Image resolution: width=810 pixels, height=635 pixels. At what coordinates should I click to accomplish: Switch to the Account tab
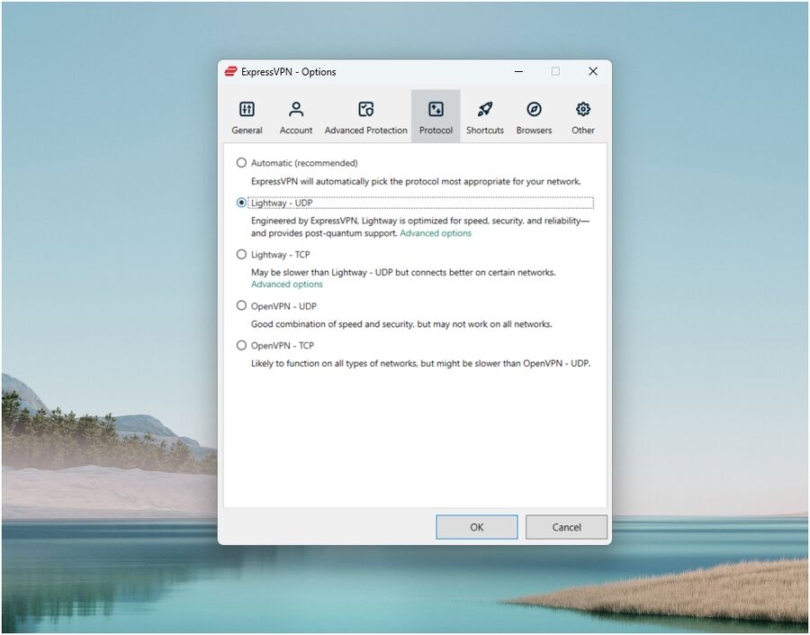click(x=296, y=115)
